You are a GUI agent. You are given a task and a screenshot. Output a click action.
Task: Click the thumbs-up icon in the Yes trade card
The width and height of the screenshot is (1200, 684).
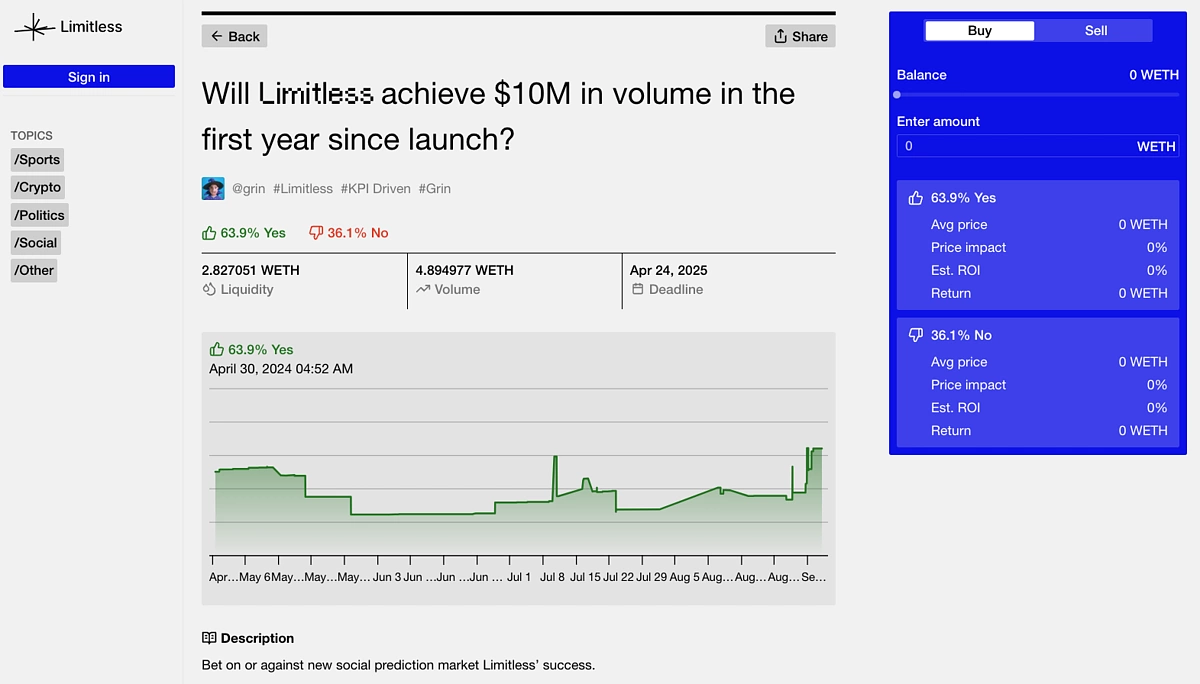click(915, 198)
